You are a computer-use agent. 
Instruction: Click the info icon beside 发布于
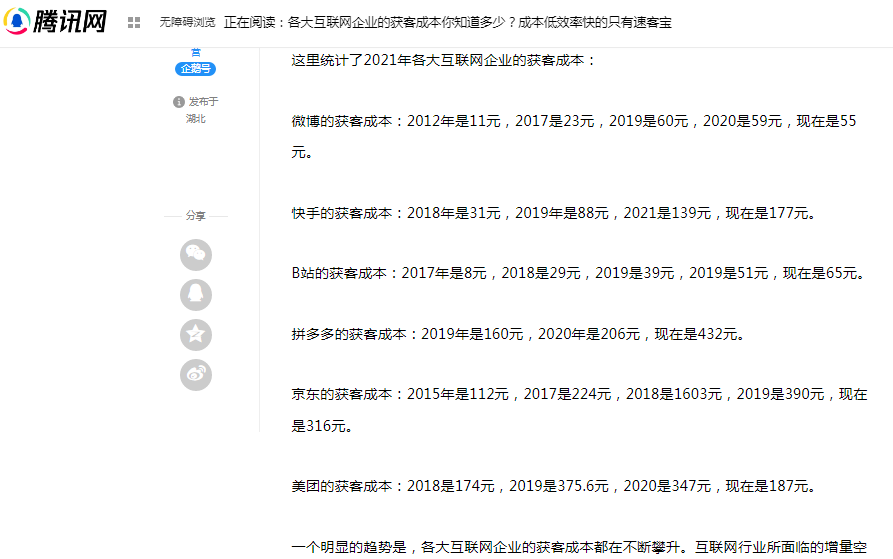pos(179,101)
